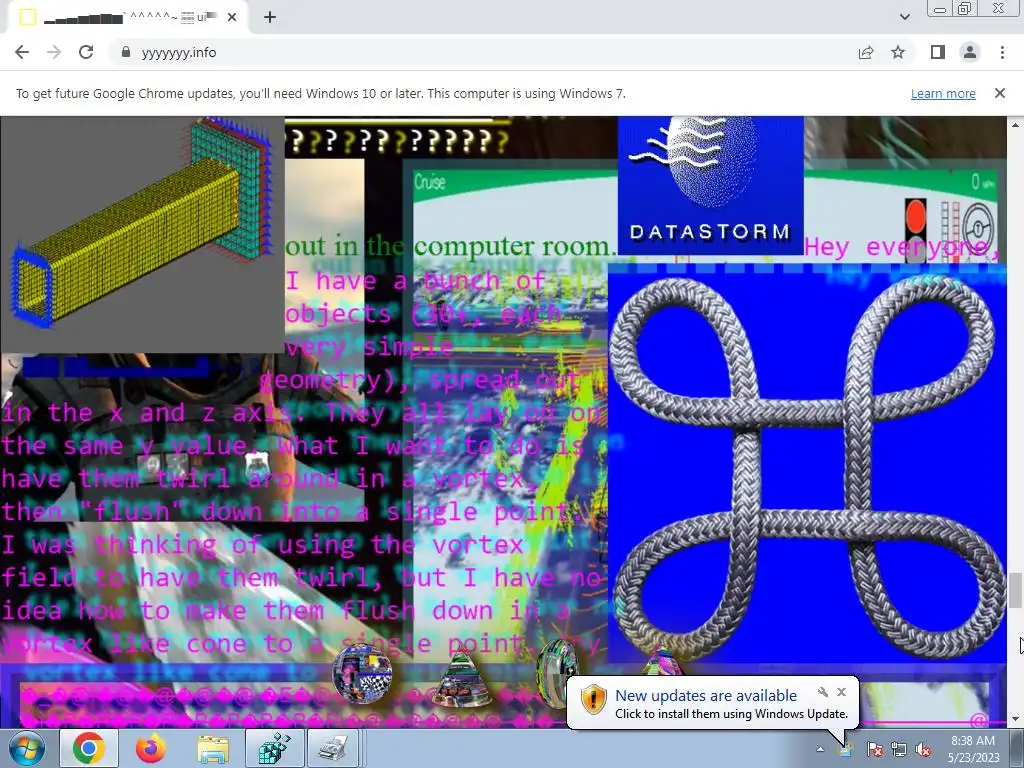Click the yellow 3D mesh beam image
Viewport: 1024px width, 768px height.
click(142, 234)
